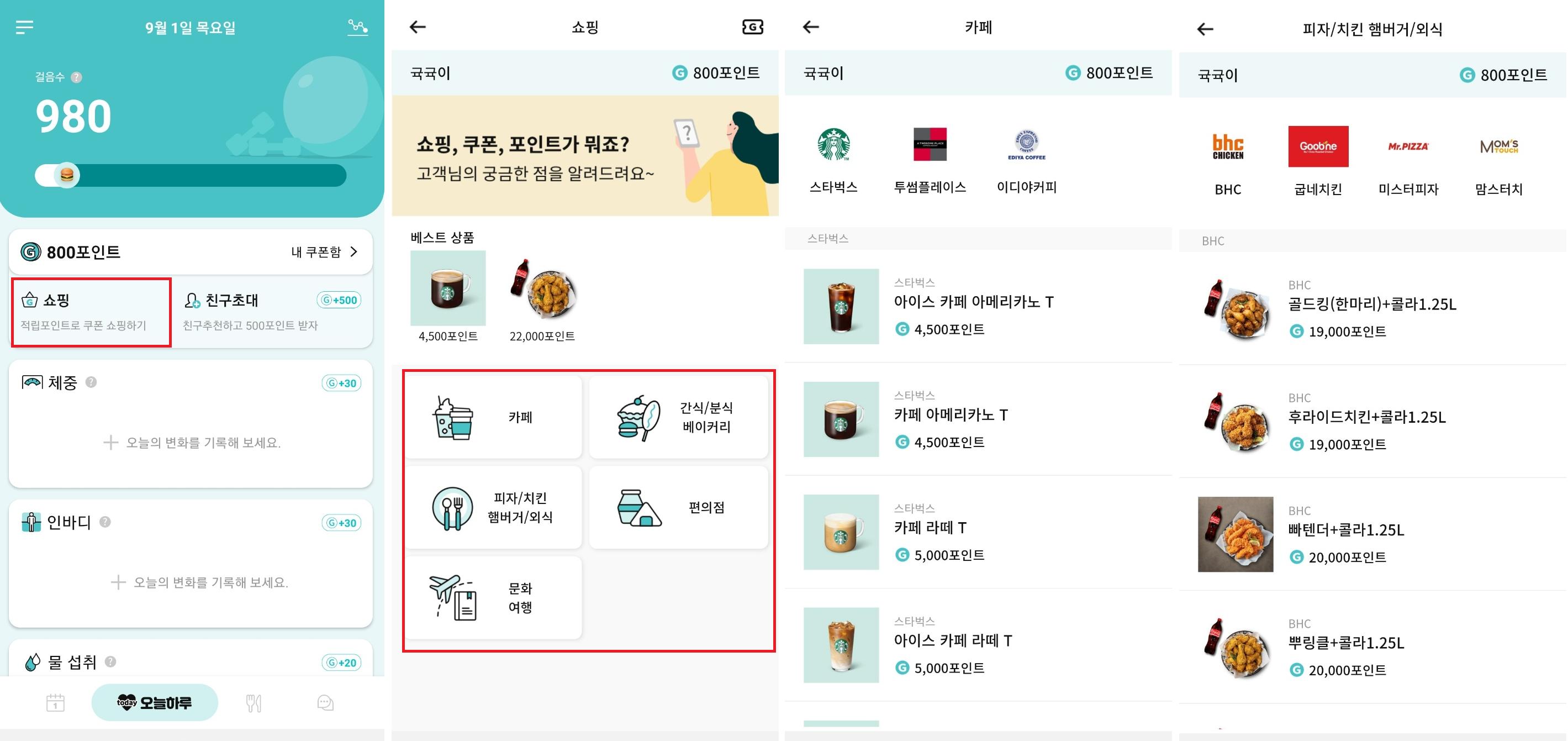Select the Starbucks brand logo
Image resolution: width=1568 pixels, height=741 pixels.
(833, 144)
